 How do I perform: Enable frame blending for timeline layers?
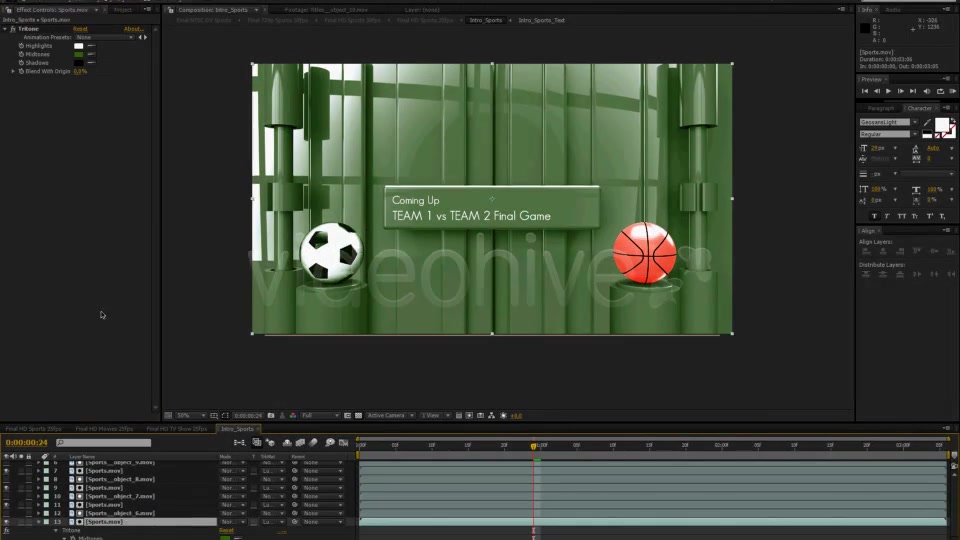click(x=300, y=443)
